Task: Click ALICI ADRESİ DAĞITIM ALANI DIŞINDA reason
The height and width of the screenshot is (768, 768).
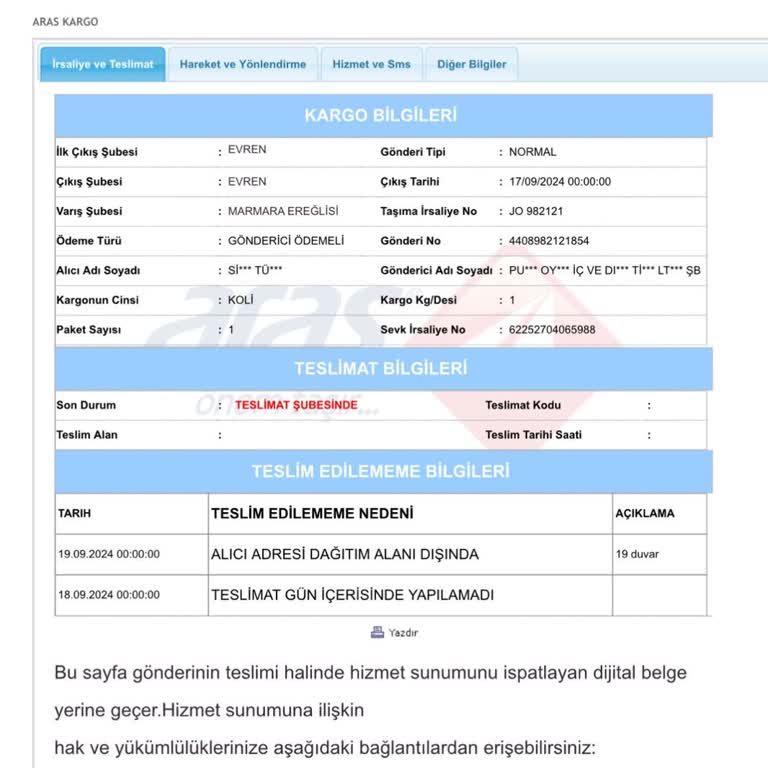Action: pyautogui.click(x=345, y=554)
